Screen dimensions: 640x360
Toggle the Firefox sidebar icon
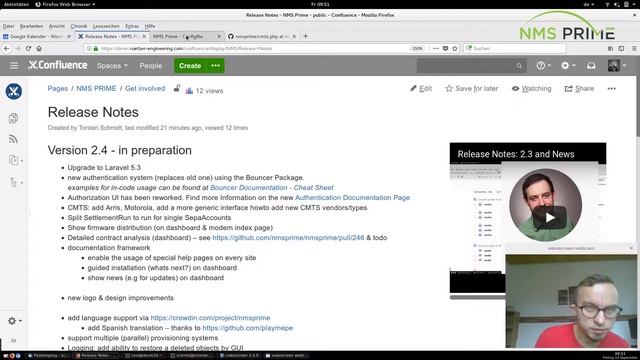coord(621,48)
